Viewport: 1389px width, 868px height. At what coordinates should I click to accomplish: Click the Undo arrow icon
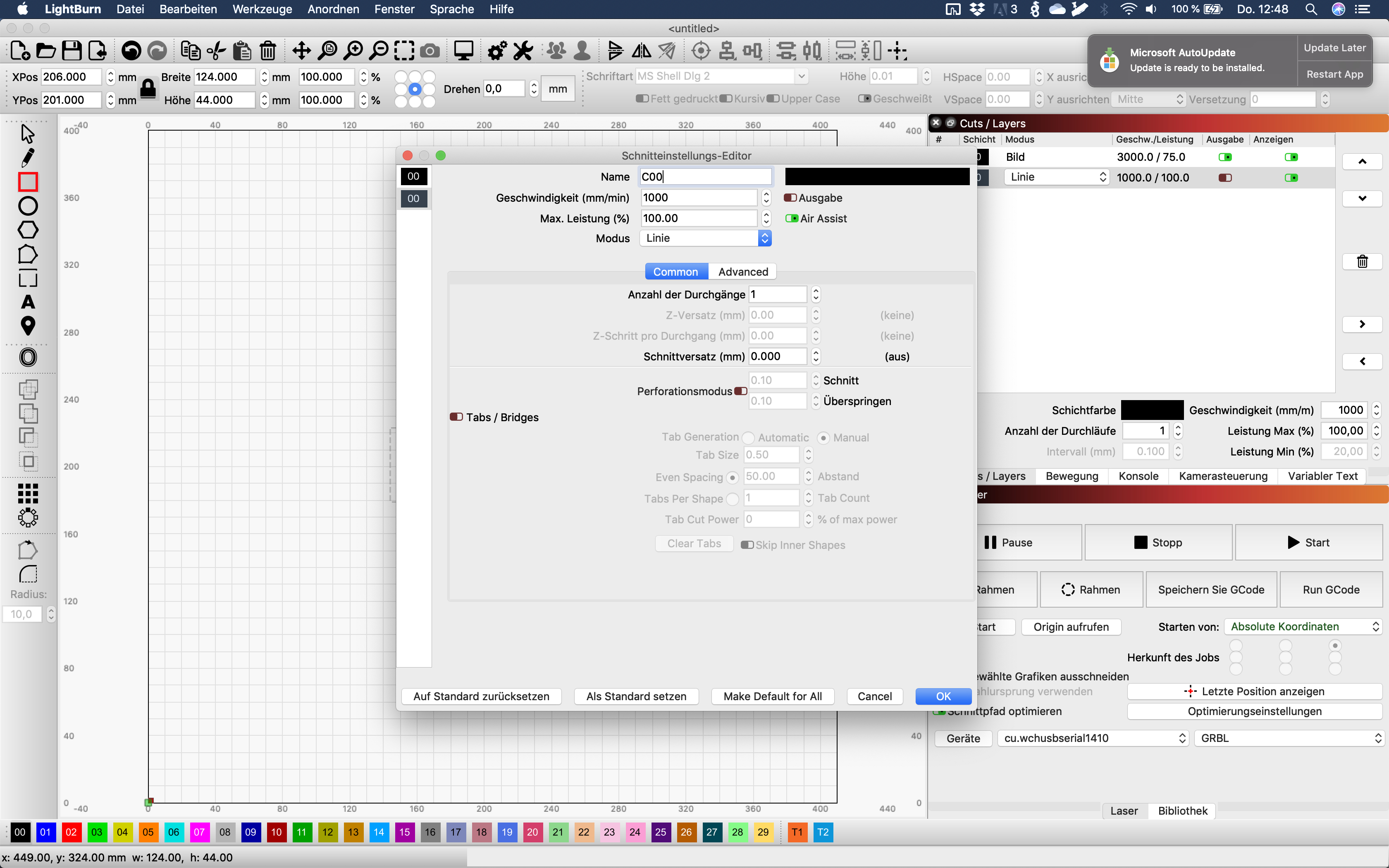[x=131, y=51]
